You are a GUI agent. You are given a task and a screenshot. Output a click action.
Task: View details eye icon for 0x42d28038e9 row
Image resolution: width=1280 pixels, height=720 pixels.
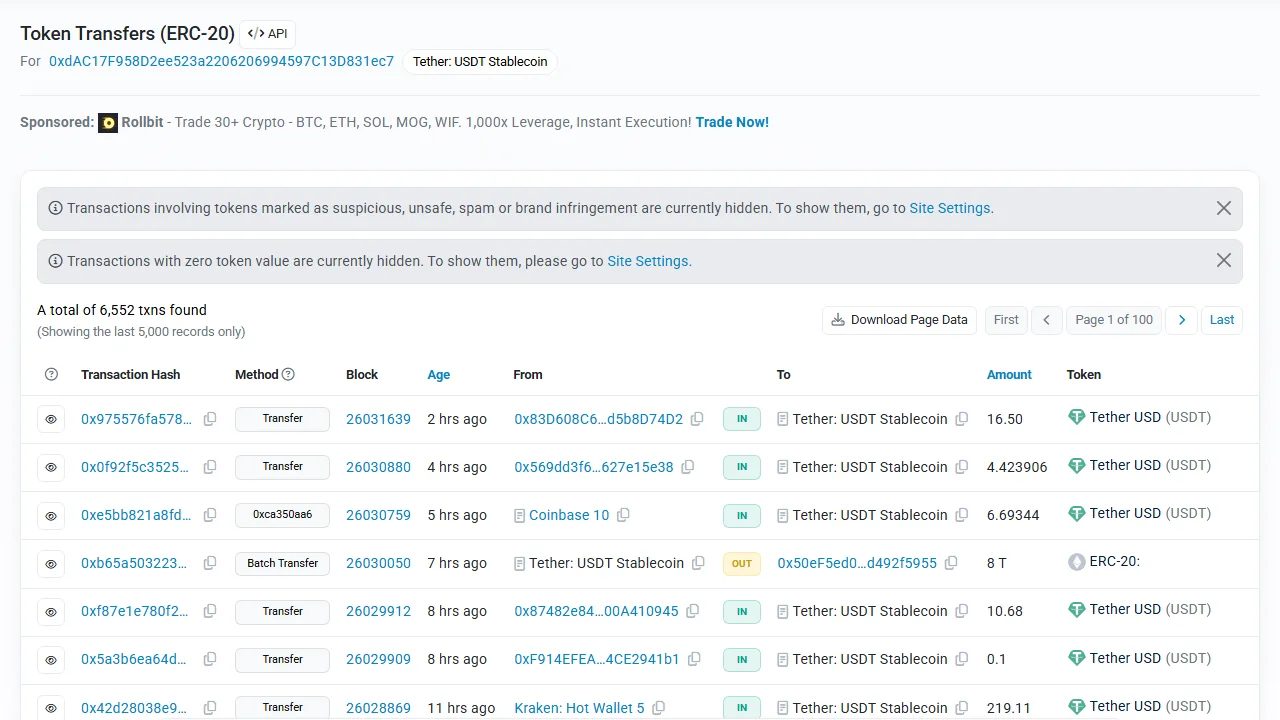[x=51, y=707]
